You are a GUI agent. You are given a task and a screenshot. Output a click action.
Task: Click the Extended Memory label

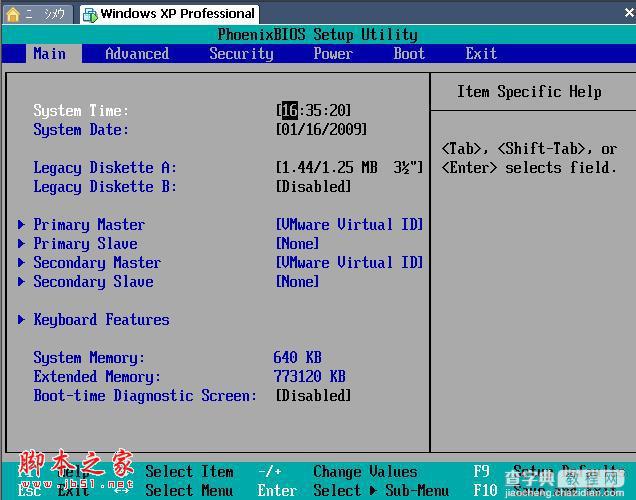point(97,377)
